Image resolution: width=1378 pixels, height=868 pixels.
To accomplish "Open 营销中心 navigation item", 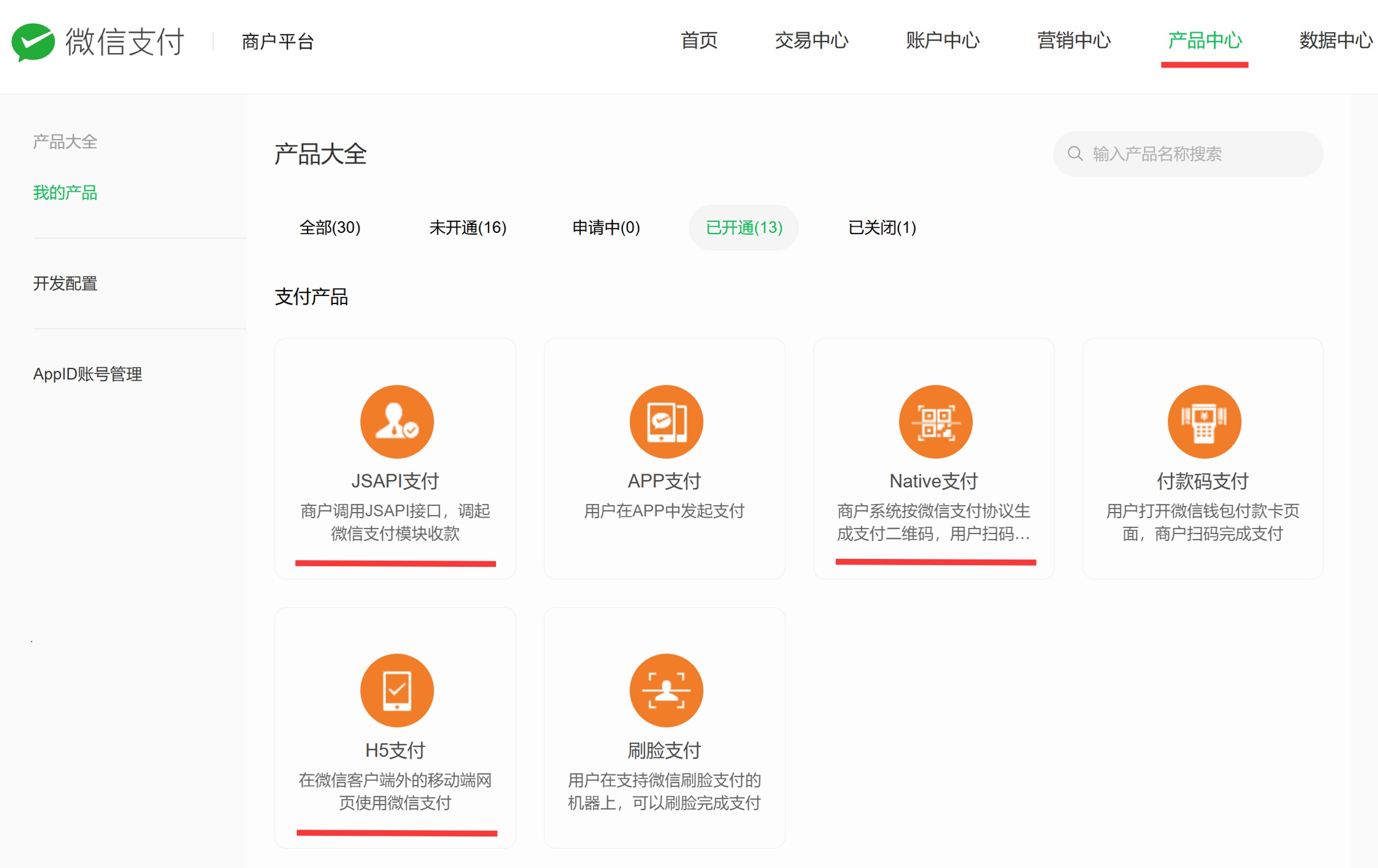I will [1073, 41].
